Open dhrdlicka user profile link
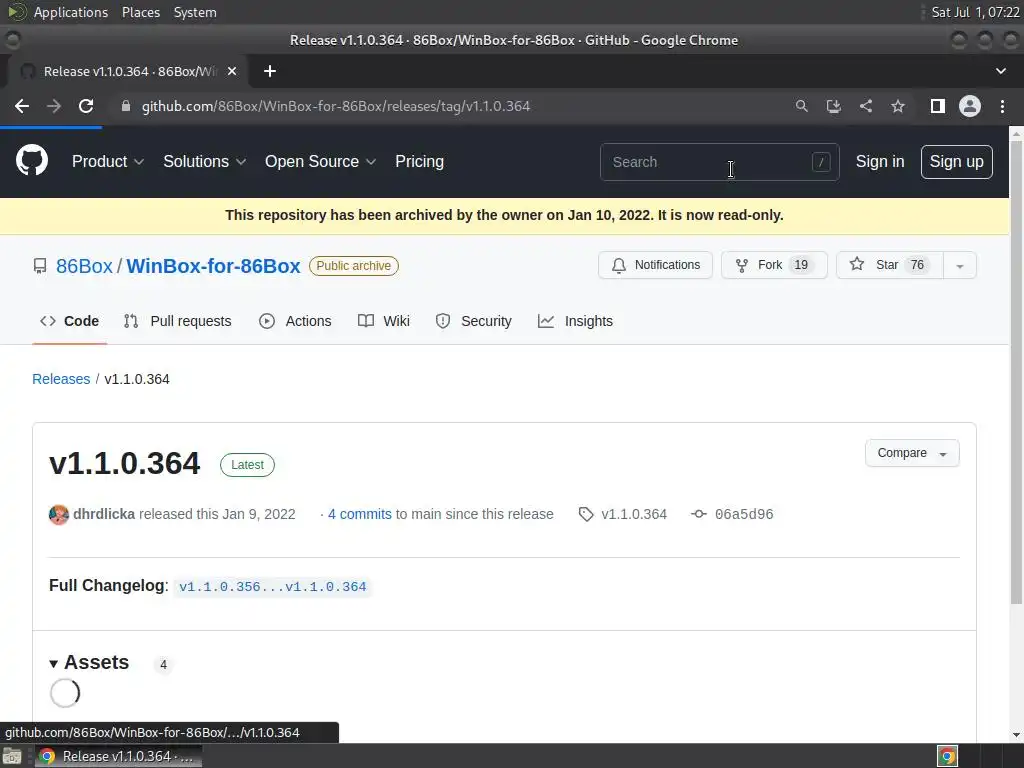This screenshot has width=1024, height=768. (x=104, y=515)
